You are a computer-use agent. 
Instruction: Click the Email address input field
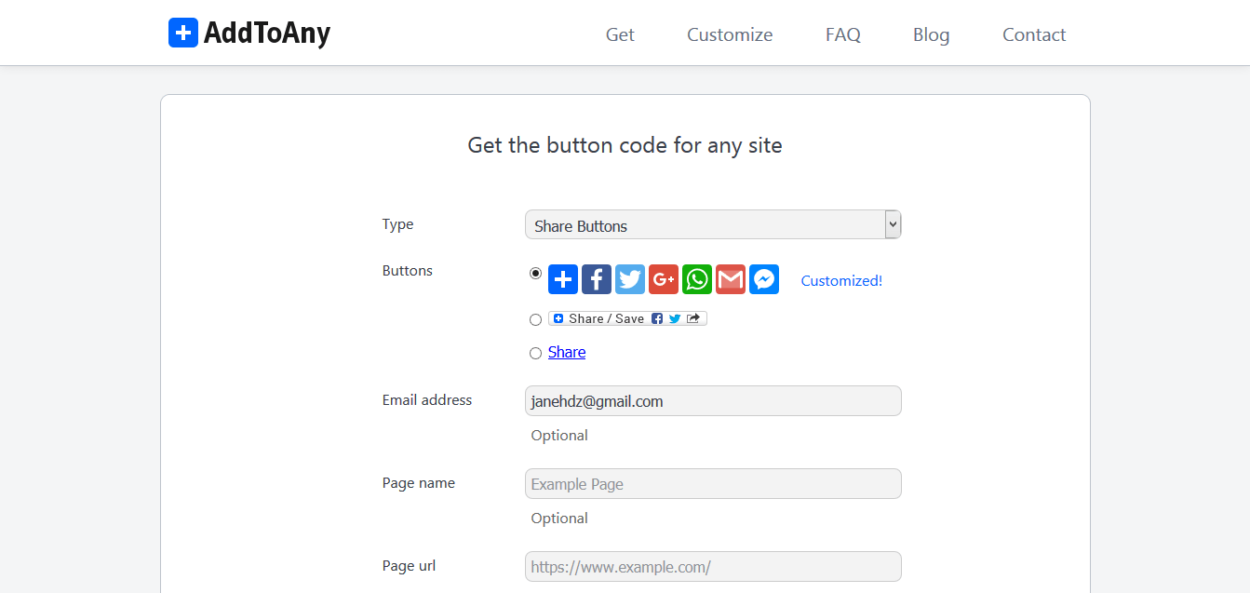pyautogui.click(x=713, y=401)
